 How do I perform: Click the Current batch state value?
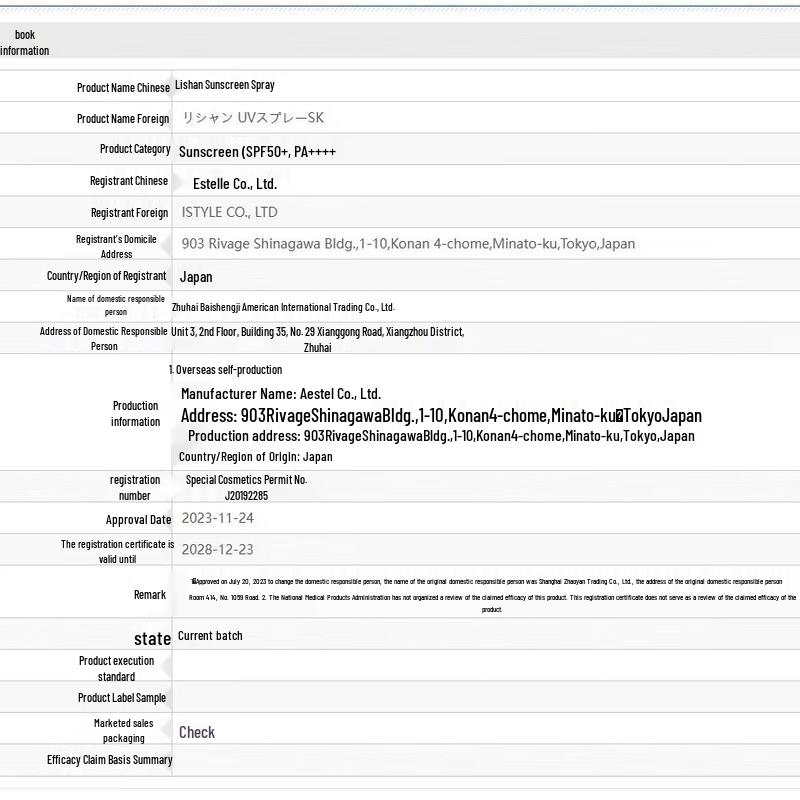pyautogui.click(x=210, y=636)
